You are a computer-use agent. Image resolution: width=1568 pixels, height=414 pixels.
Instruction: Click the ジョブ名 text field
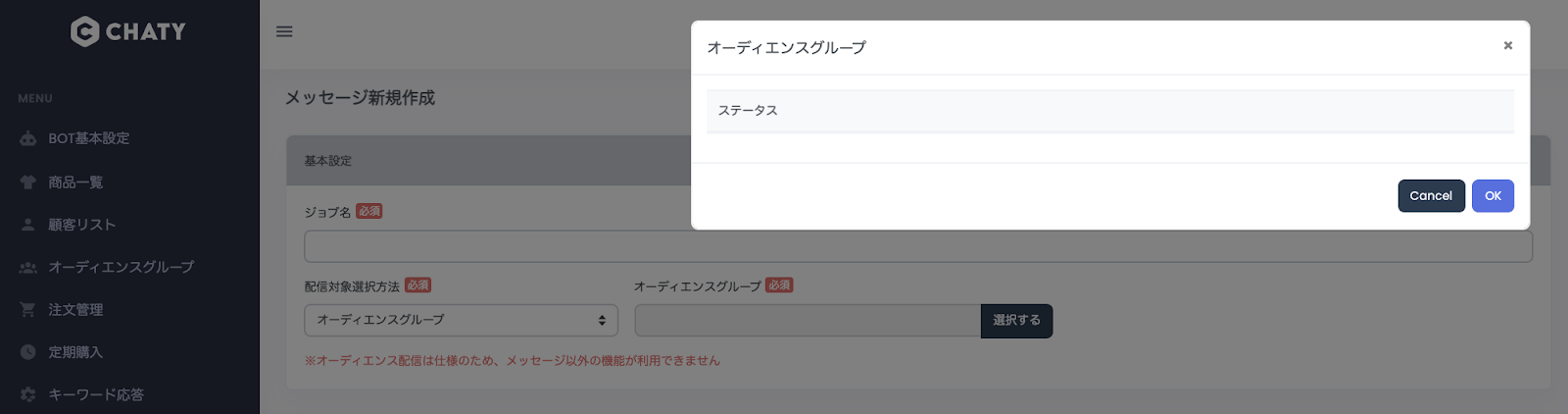[x=918, y=246]
